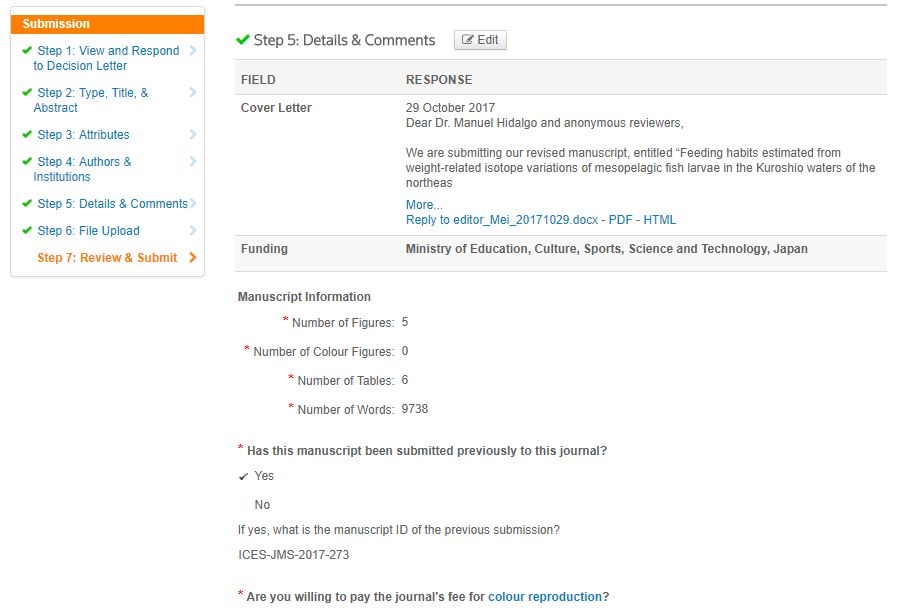Click the Cover Letter field label

pos(276,108)
